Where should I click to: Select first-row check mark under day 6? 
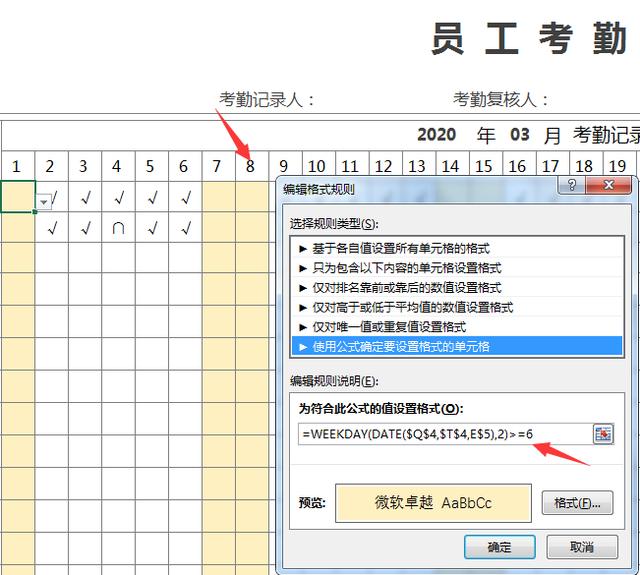pos(185,198)
